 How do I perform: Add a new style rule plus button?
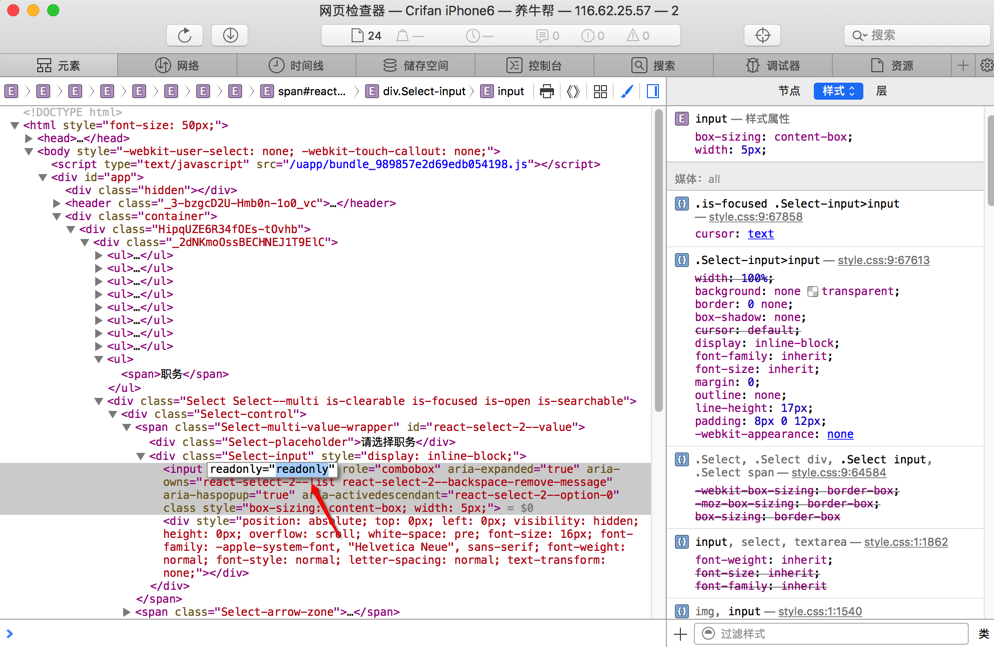click(680, 634)
